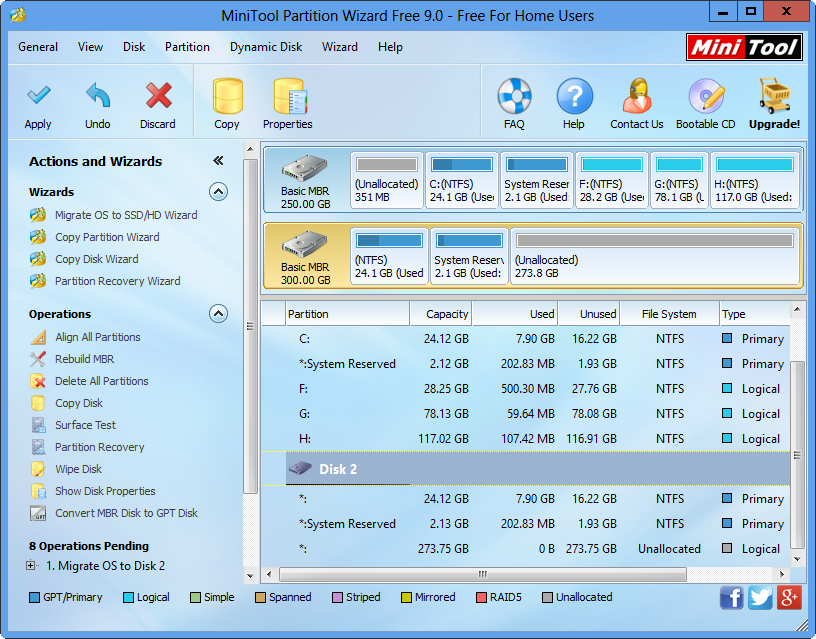The image size is (816, 639).
Task: Sort by the Partition column header
Action: [348, 314]
